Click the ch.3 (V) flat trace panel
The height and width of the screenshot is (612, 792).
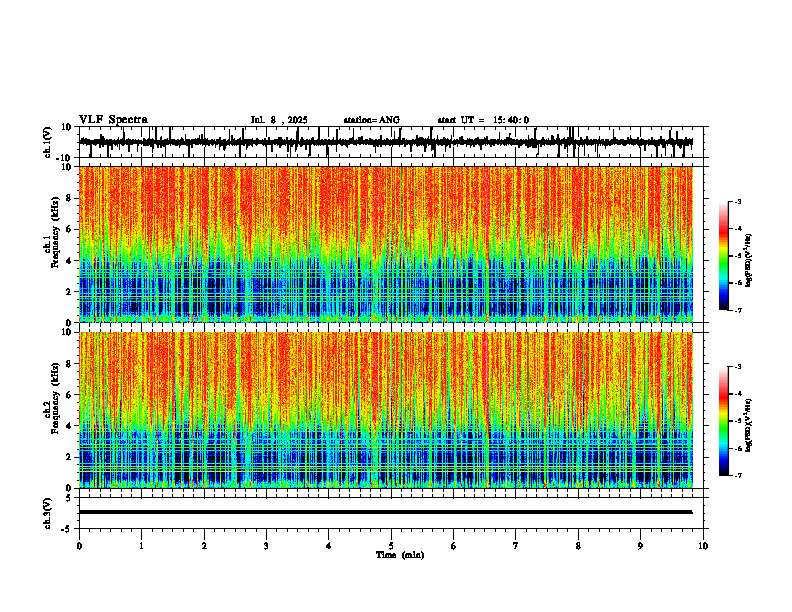pos(393,513)
